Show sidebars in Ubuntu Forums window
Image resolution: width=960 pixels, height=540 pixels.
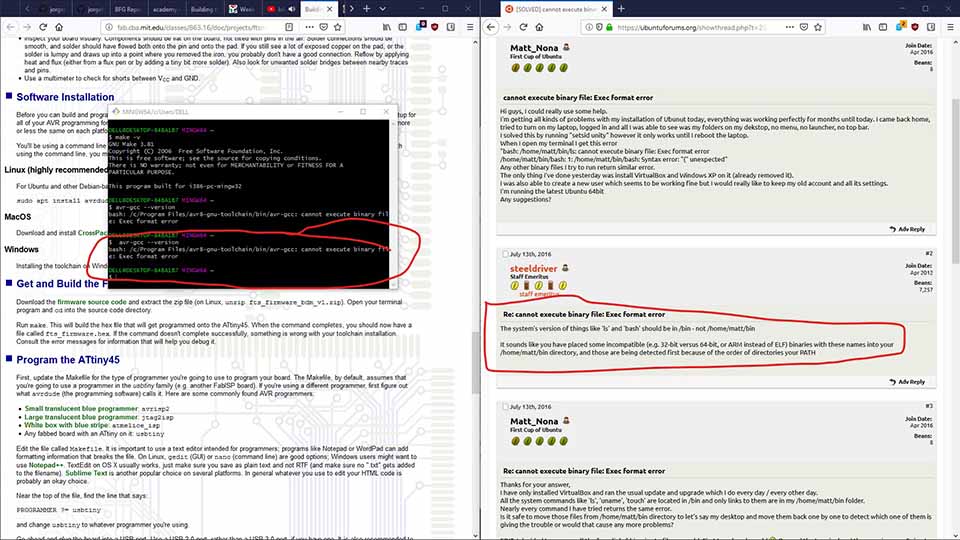(x=883, y=27)
